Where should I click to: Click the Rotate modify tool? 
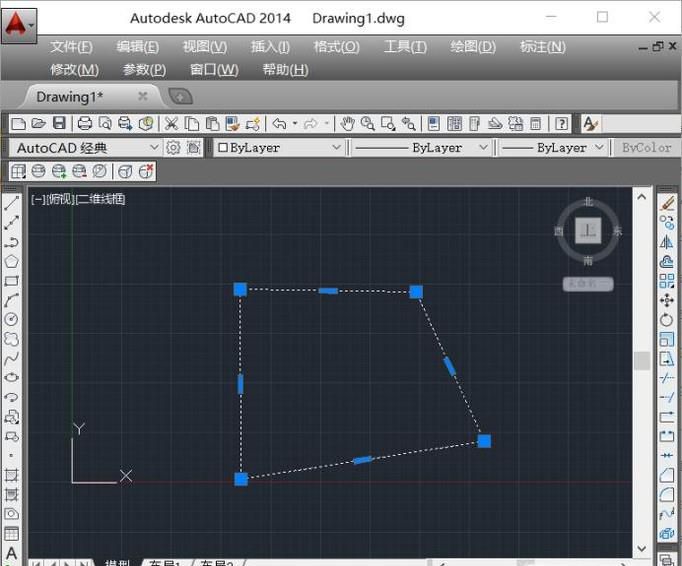(x=667, y=320)
